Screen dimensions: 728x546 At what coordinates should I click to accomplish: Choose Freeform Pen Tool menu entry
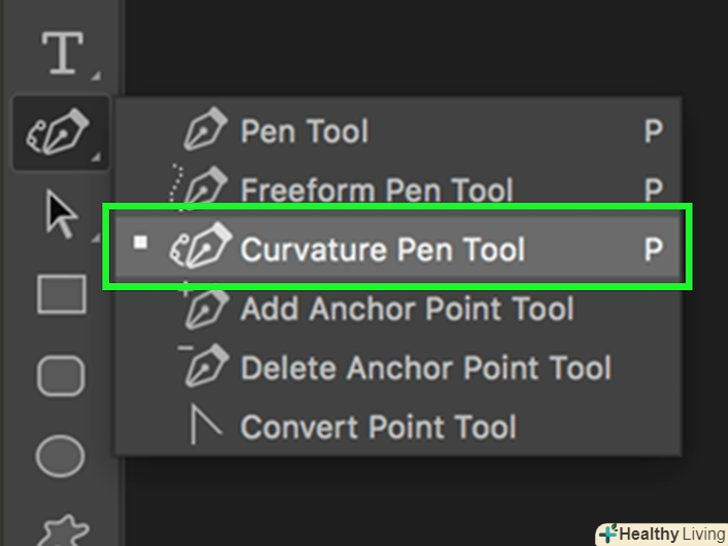coord(376,190)
